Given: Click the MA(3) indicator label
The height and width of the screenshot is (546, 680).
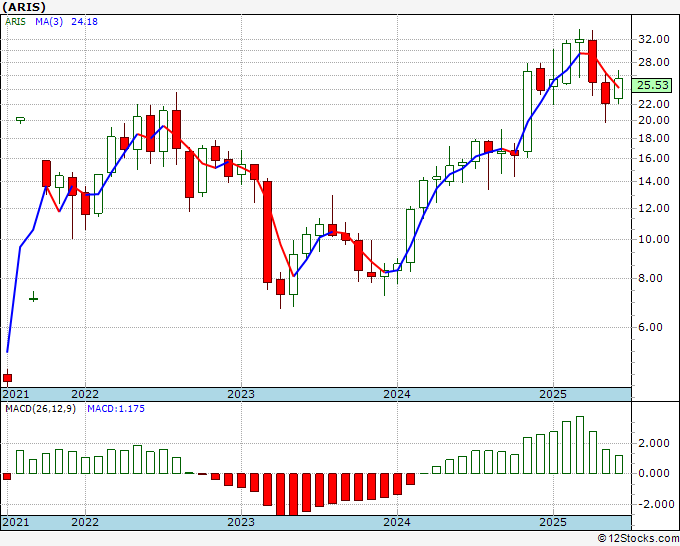Looking at the screenshot, I should [x=49, y=21].
